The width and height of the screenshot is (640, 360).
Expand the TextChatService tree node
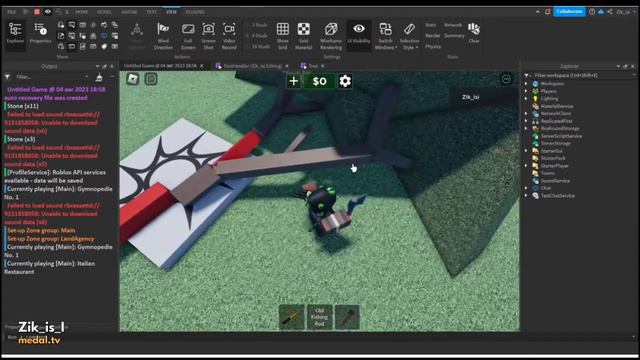point(526,196)
